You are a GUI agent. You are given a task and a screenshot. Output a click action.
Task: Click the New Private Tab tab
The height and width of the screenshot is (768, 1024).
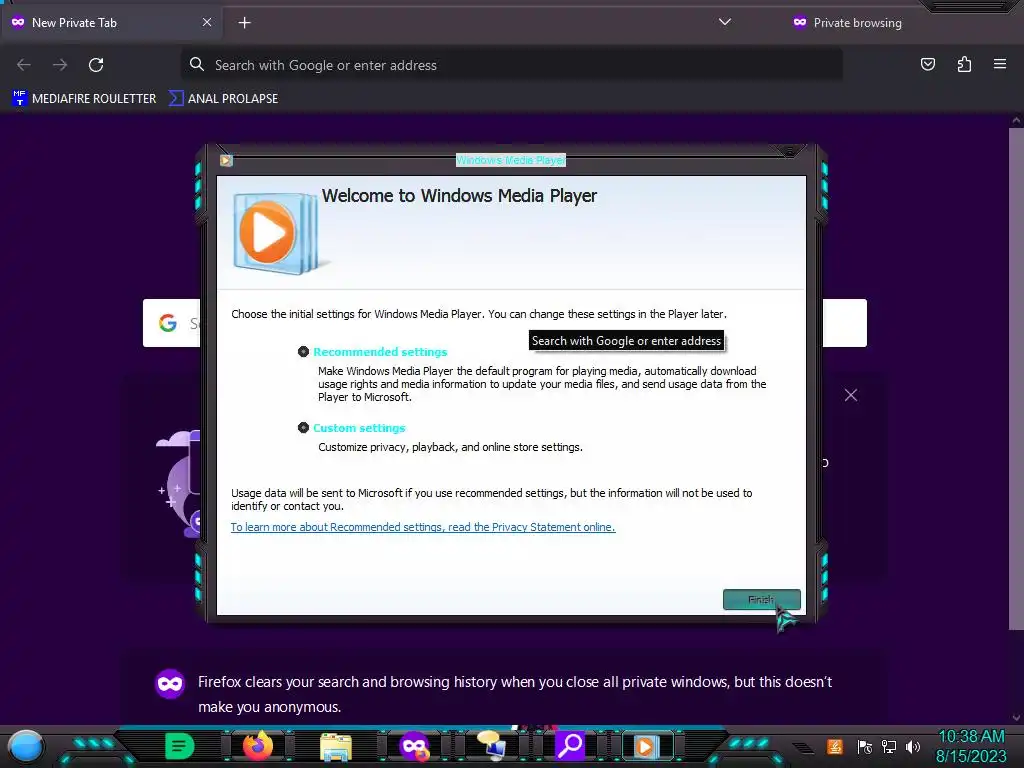point(111,23)
